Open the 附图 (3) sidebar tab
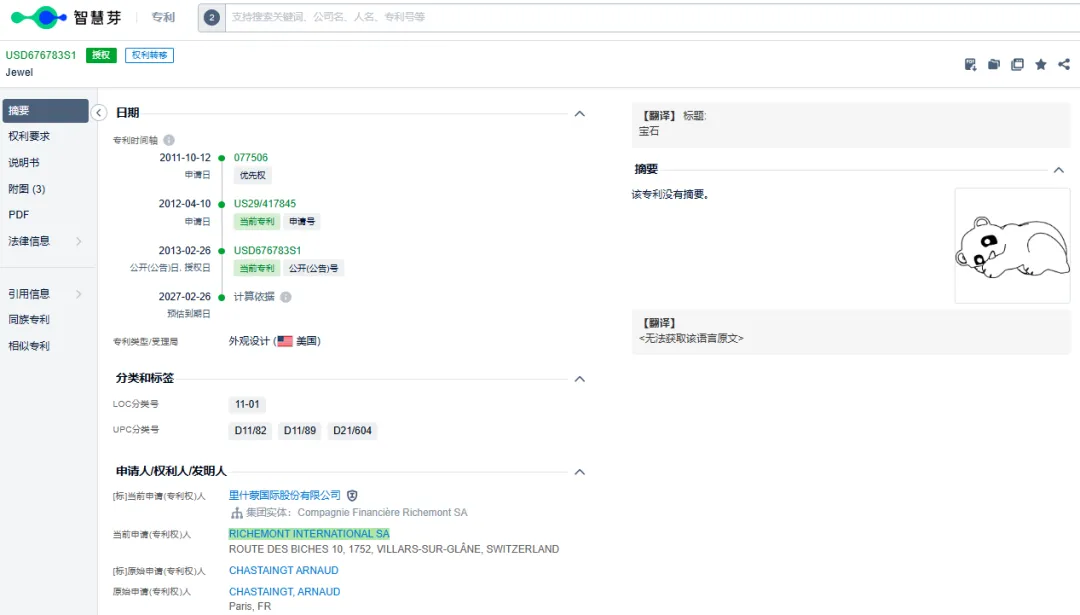 coord(45,189)
